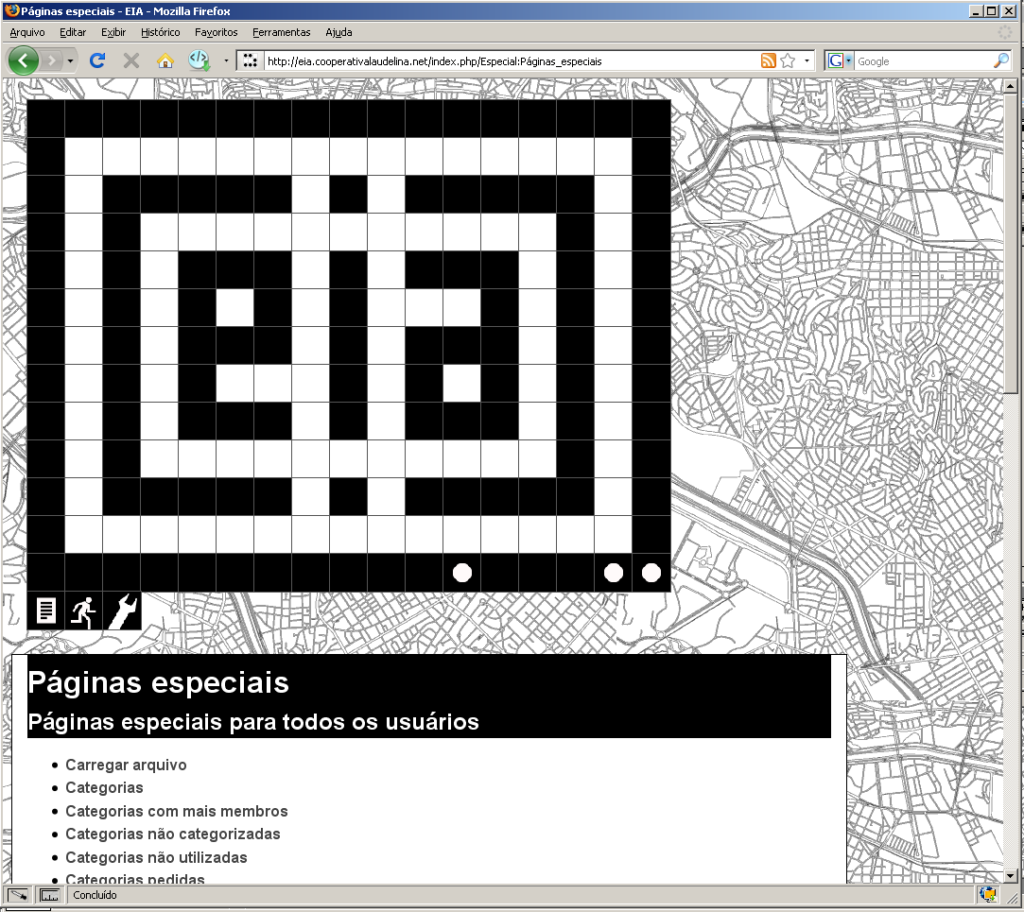1024x912 pixels.
Task: Click the middle white dot on logo
Action: click(x=613, y=572)
